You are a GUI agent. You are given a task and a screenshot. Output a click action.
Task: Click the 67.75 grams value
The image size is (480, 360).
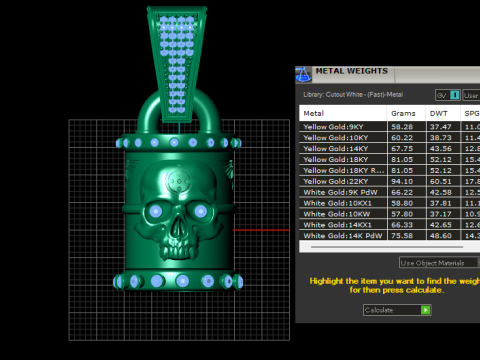click(x=402, y=149)
